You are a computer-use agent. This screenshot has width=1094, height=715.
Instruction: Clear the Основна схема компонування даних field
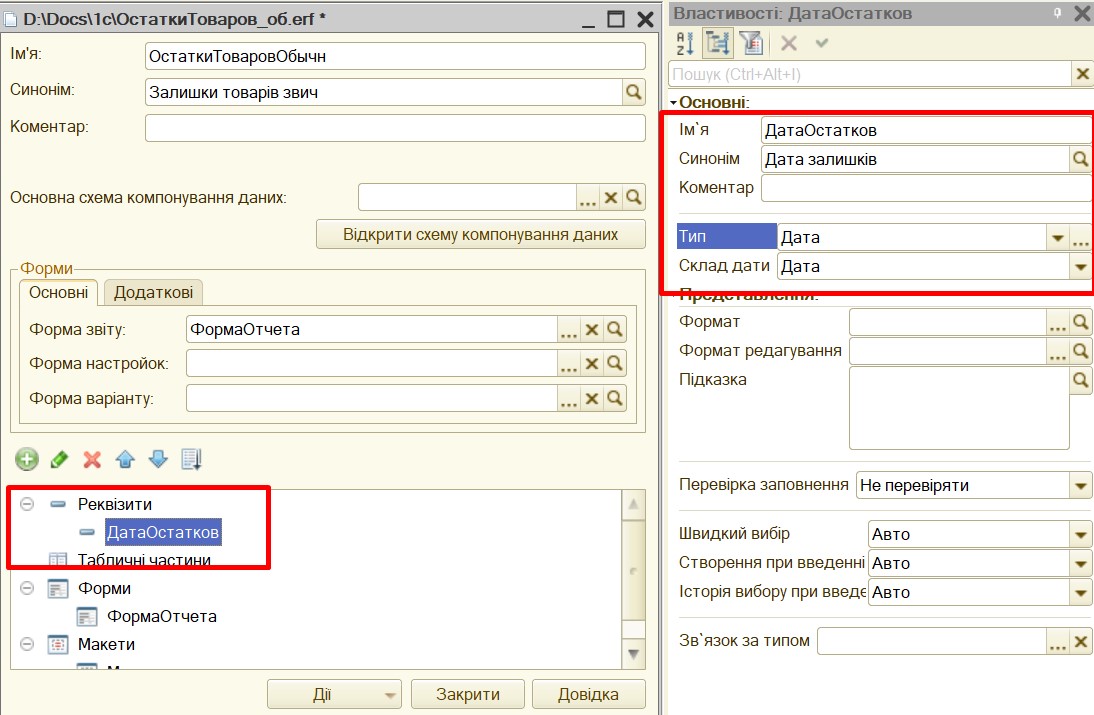tap(611, 197)
